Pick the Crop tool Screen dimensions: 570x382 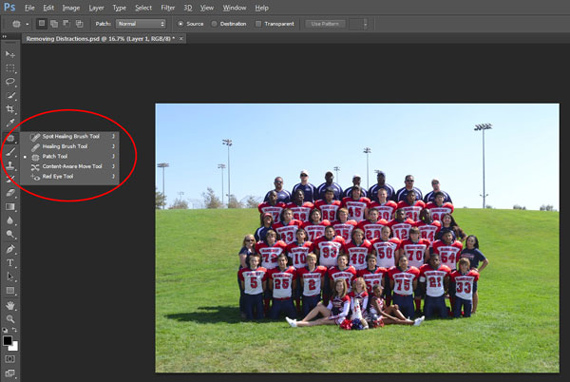pyautogui.click(x=10, y=109)
